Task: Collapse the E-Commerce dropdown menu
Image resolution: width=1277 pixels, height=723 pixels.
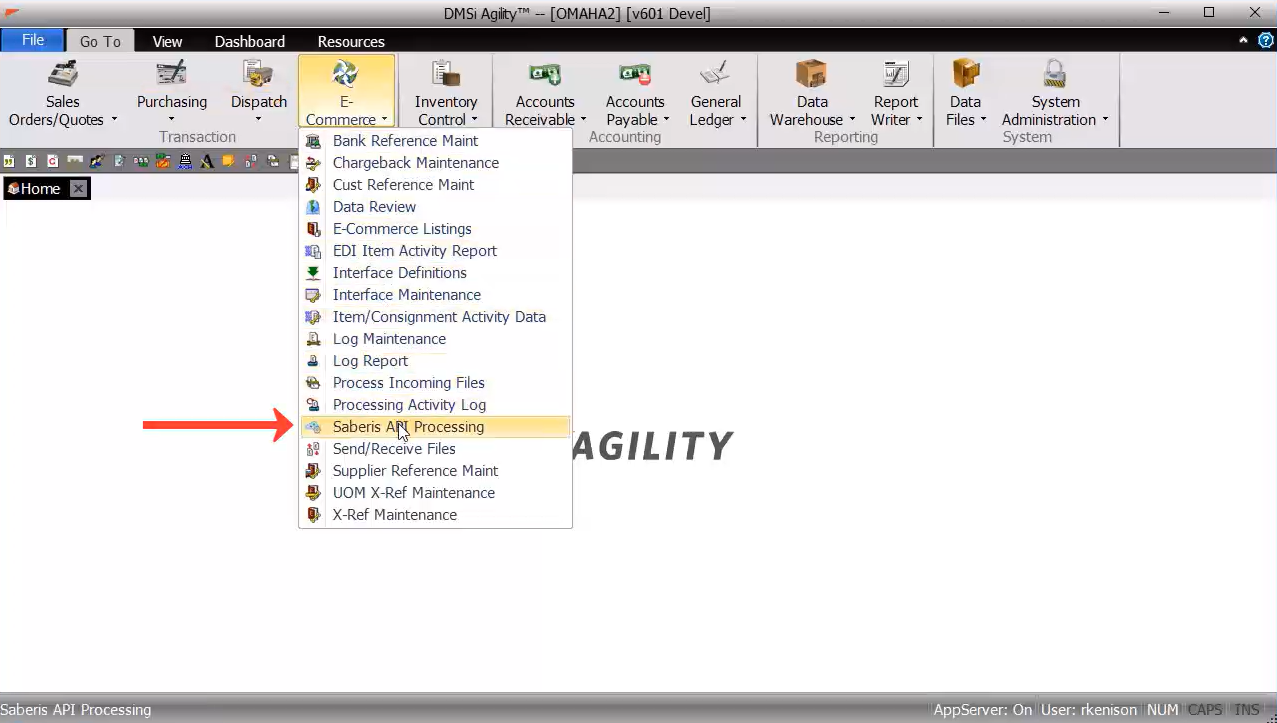Action: [346, 92]
